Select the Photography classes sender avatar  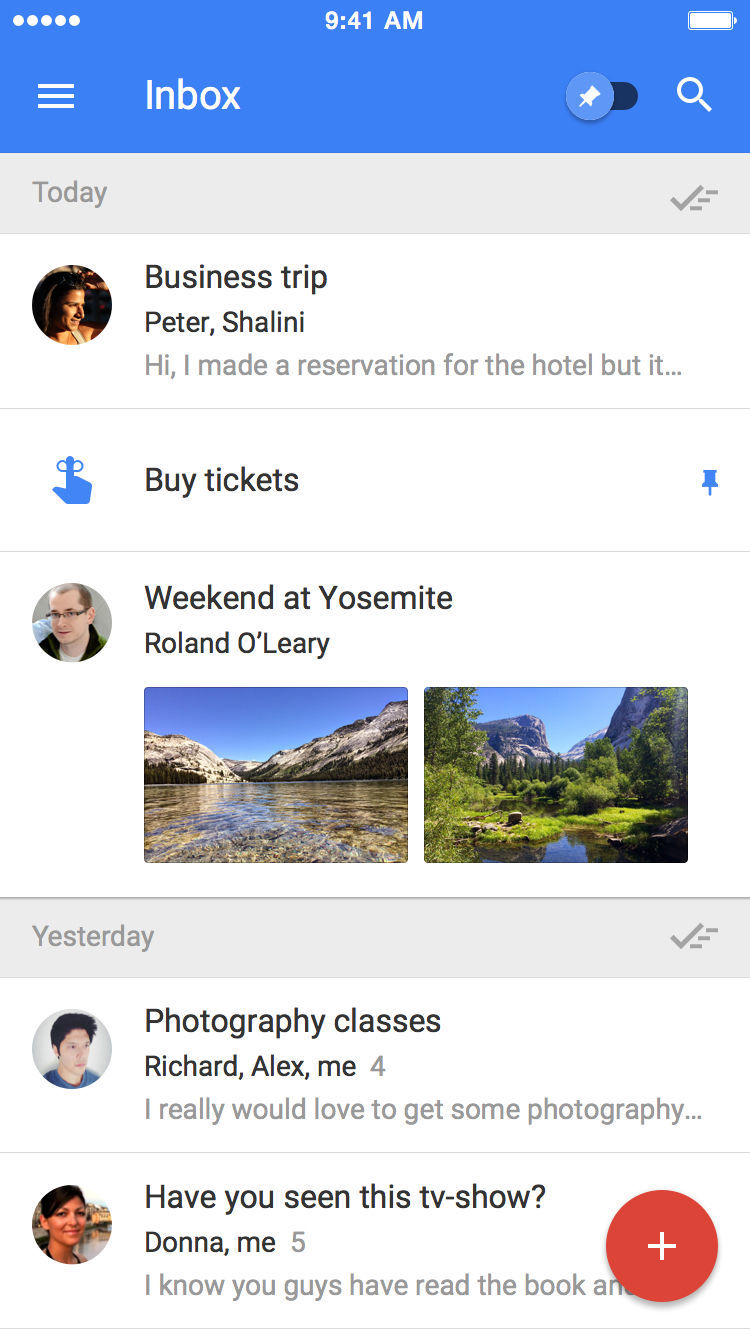pos(72,1049)
